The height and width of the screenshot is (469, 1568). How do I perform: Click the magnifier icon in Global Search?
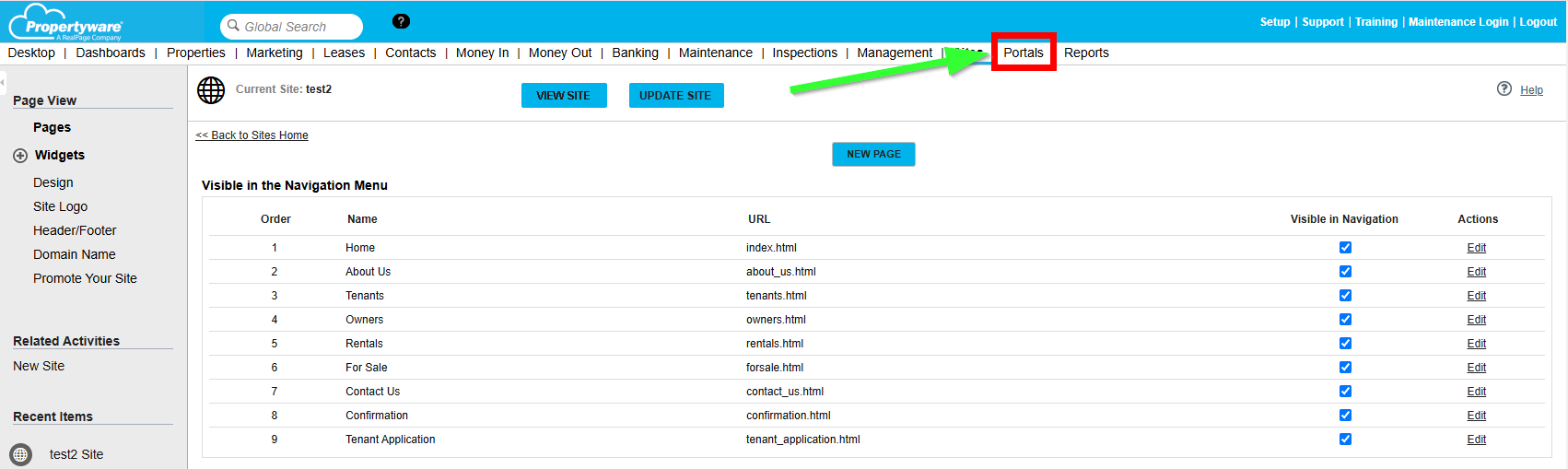(234, 26)
